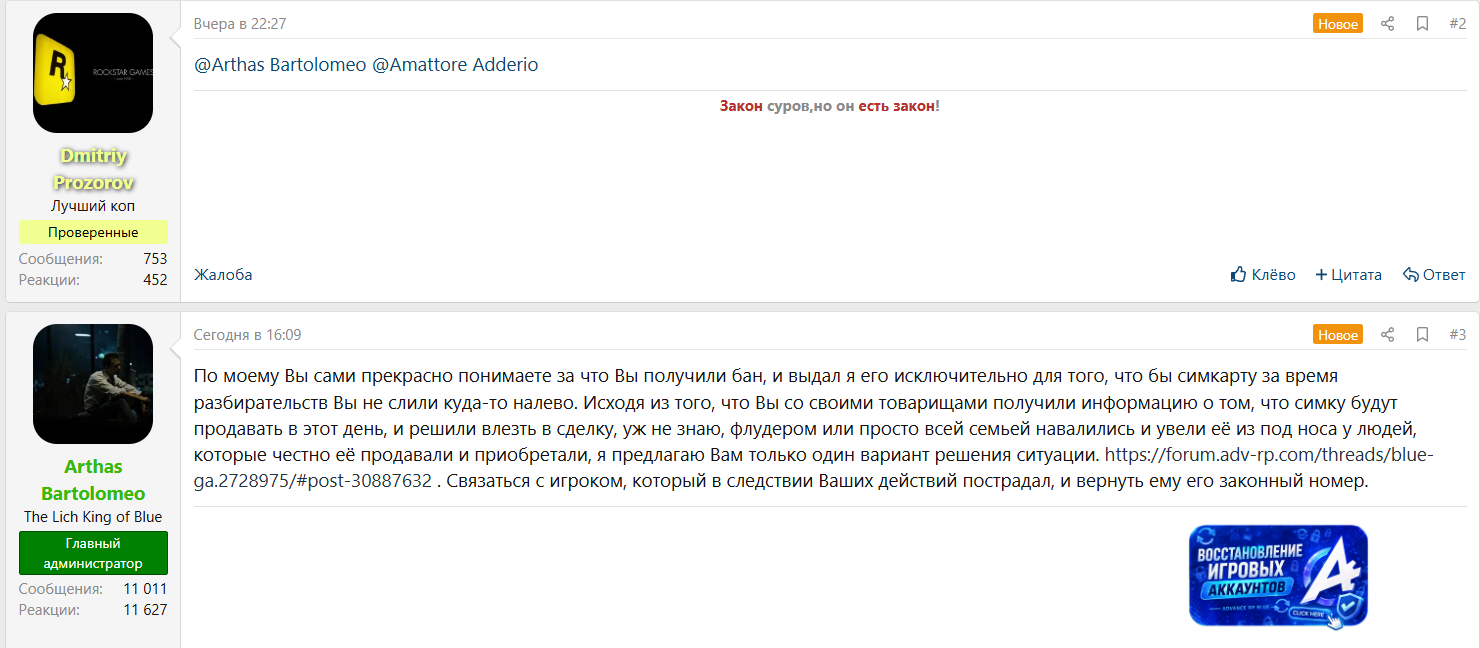Click the 'Лучший коп' user title
Viewport: 1480px width, 648px height.
[x=93, y=206]
